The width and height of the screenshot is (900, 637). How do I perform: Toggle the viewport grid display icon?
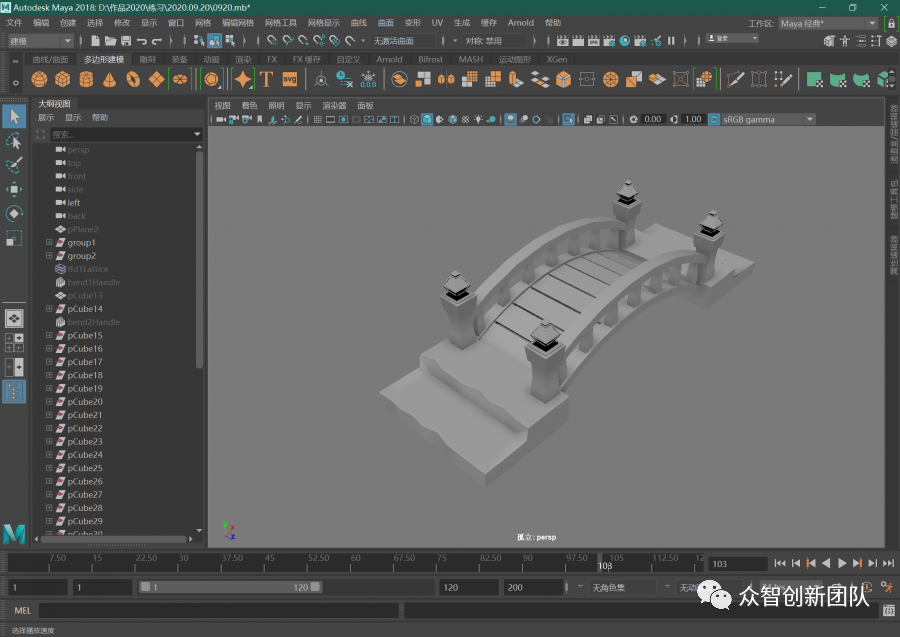click(x=318, y=119)
